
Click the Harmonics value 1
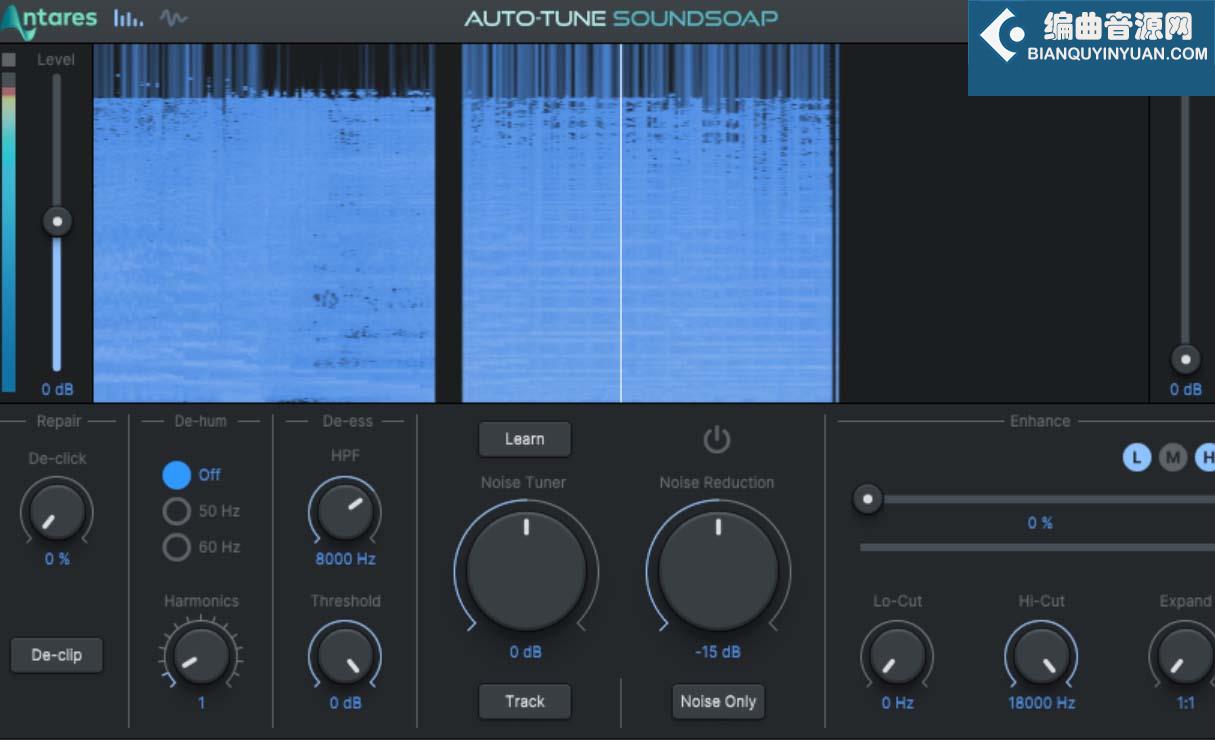point(201,703)
